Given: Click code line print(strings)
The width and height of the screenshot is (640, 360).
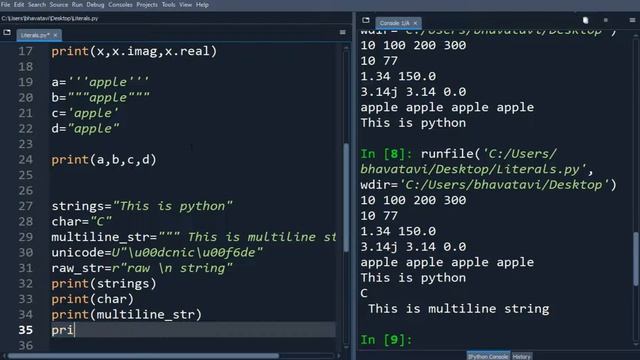Looking at the screenshot, I should [x=104, y=284].
